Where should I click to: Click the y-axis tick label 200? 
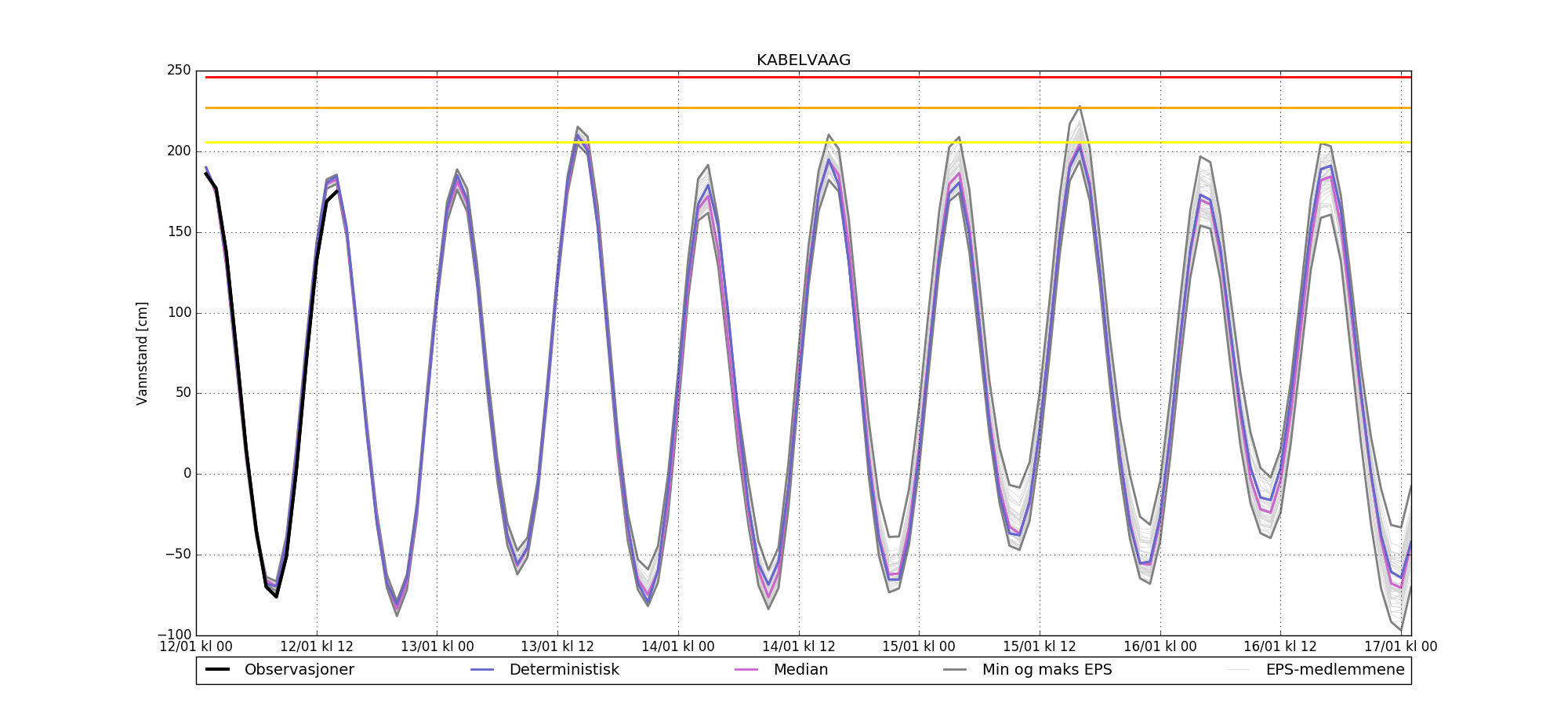pos(179,151)
